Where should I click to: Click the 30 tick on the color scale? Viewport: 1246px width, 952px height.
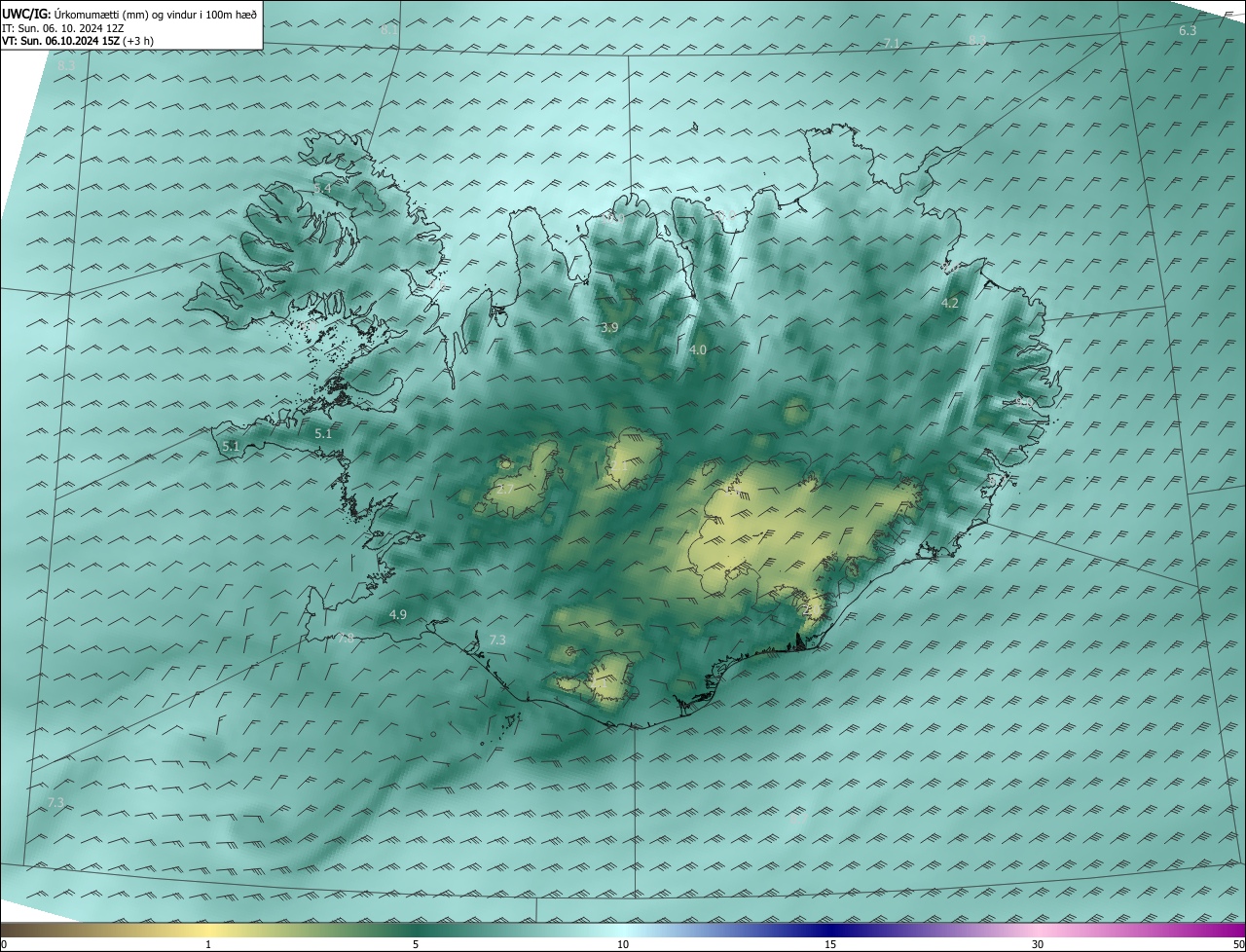pos(1038,945)
